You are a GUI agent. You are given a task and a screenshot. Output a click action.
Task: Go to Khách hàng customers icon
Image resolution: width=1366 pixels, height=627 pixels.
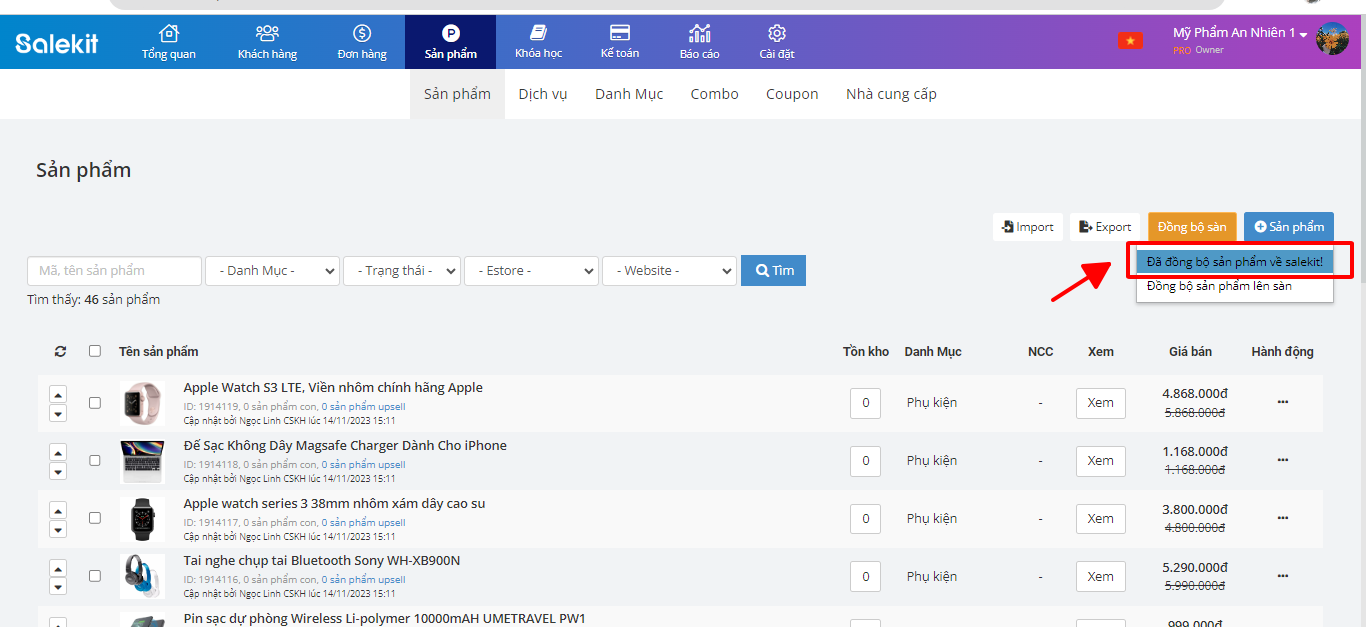(x=267, y=34)
